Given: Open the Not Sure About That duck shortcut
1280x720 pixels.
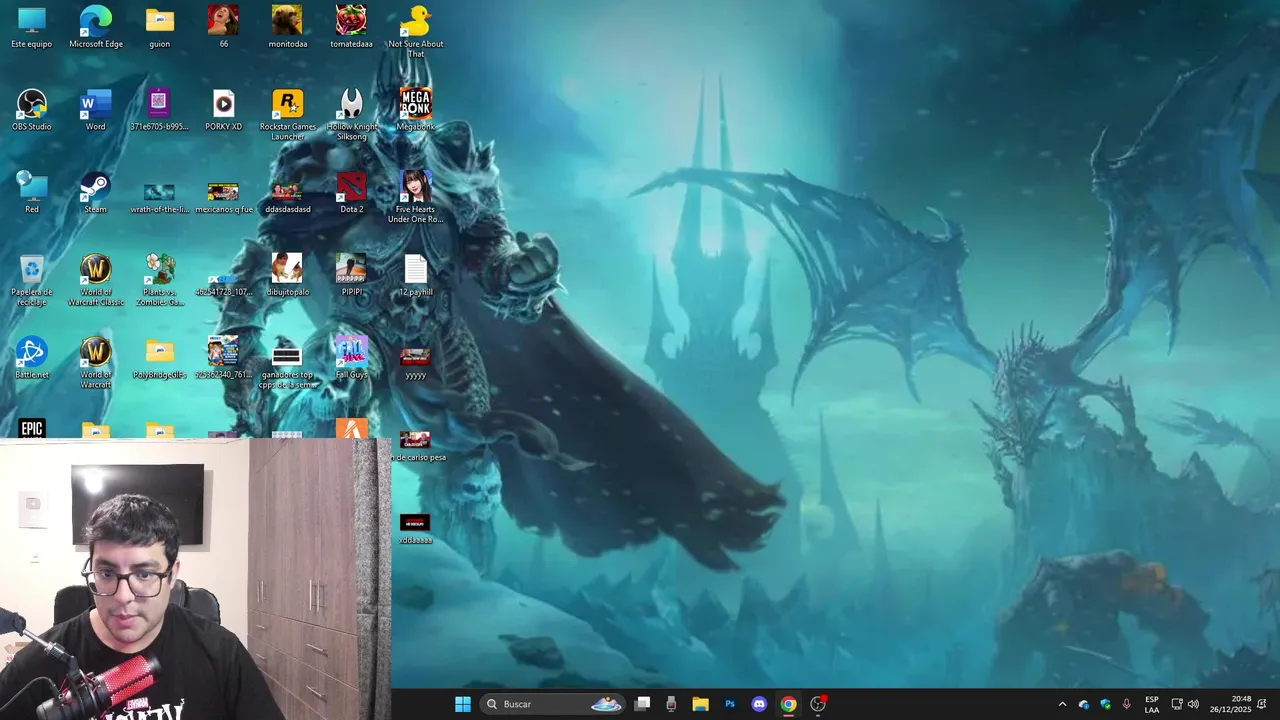Looking at the screenshot, I should (x=415, y=31).
